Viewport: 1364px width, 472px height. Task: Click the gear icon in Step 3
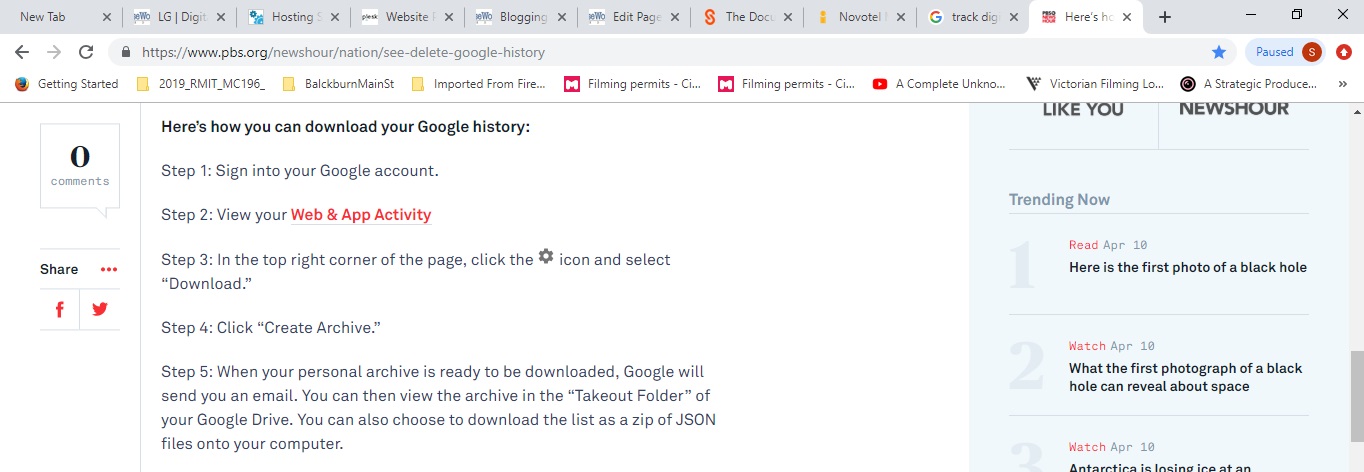coord(546,256)
